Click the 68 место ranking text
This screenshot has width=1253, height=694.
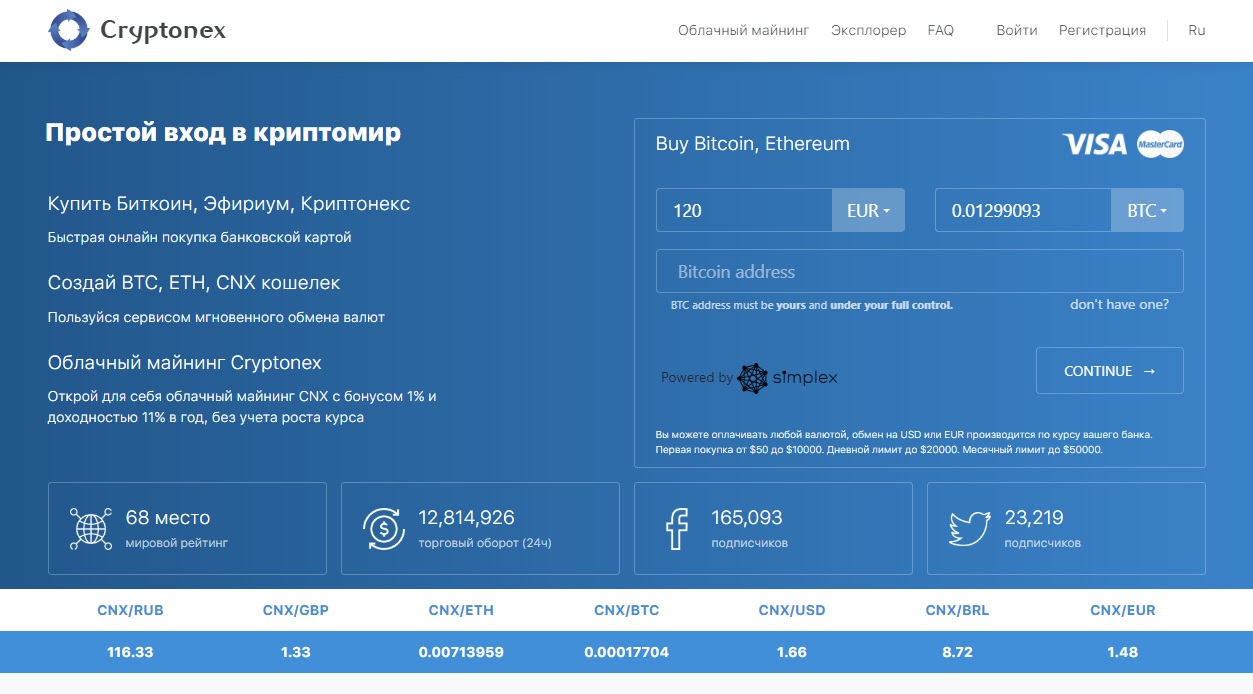(x=168, y=518)
